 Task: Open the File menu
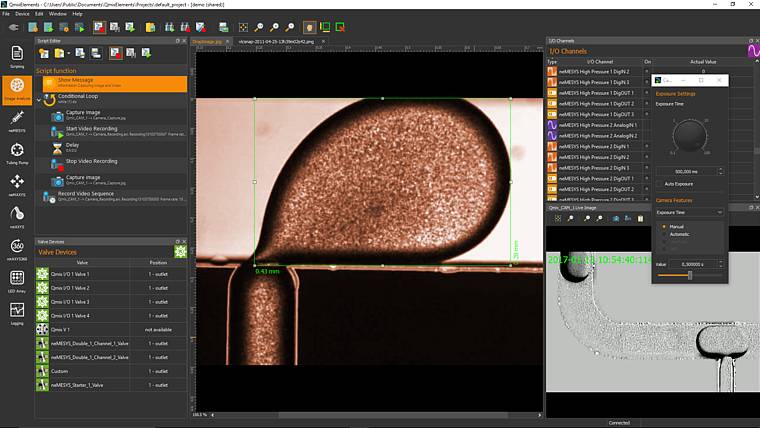click(x=6, y=14)
